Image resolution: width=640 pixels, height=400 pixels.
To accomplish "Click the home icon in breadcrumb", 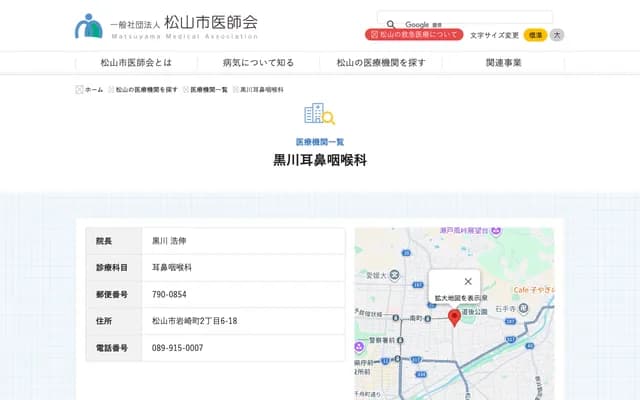I will pos(80,89).
